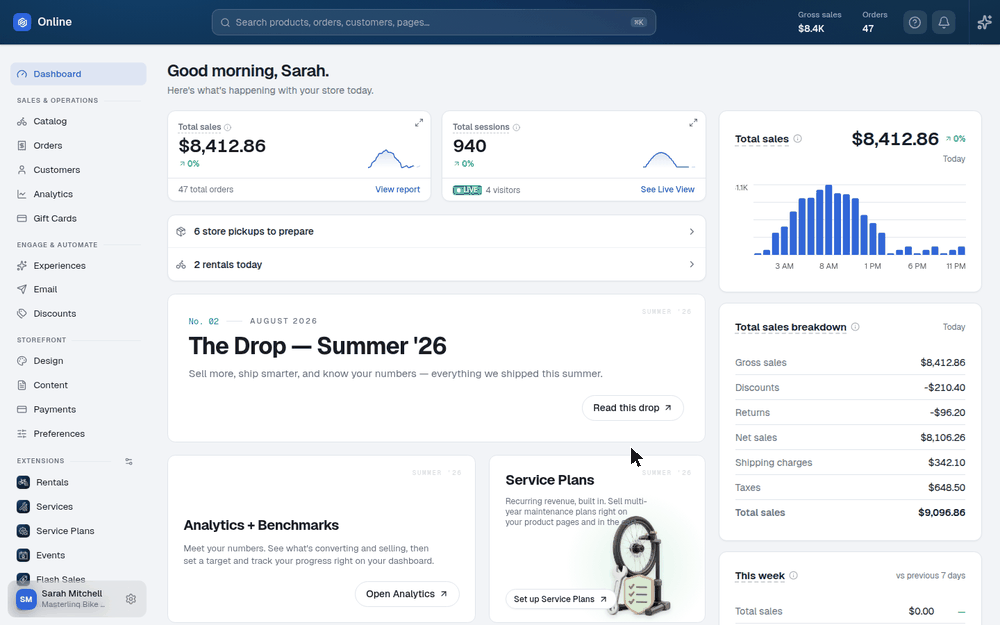
Task: Click the Orders 47 header stat
Action: (x=874, y=22)
